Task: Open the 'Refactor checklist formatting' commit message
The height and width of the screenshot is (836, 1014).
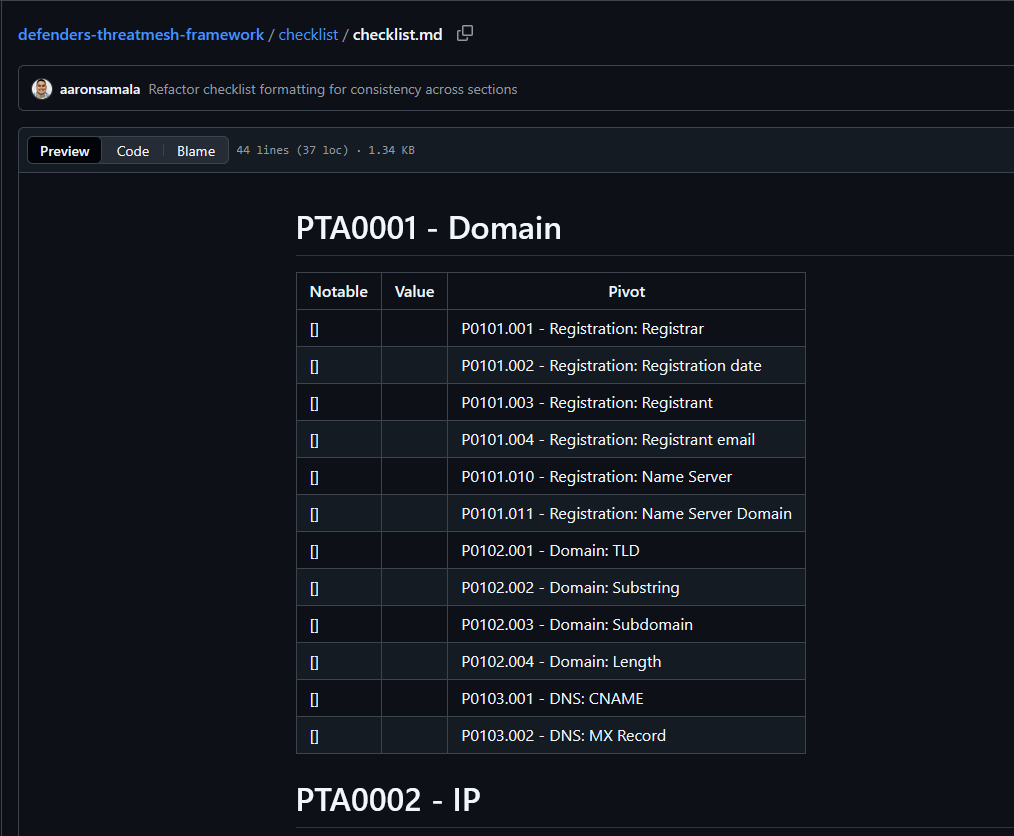Action: [x=333, y=89]
